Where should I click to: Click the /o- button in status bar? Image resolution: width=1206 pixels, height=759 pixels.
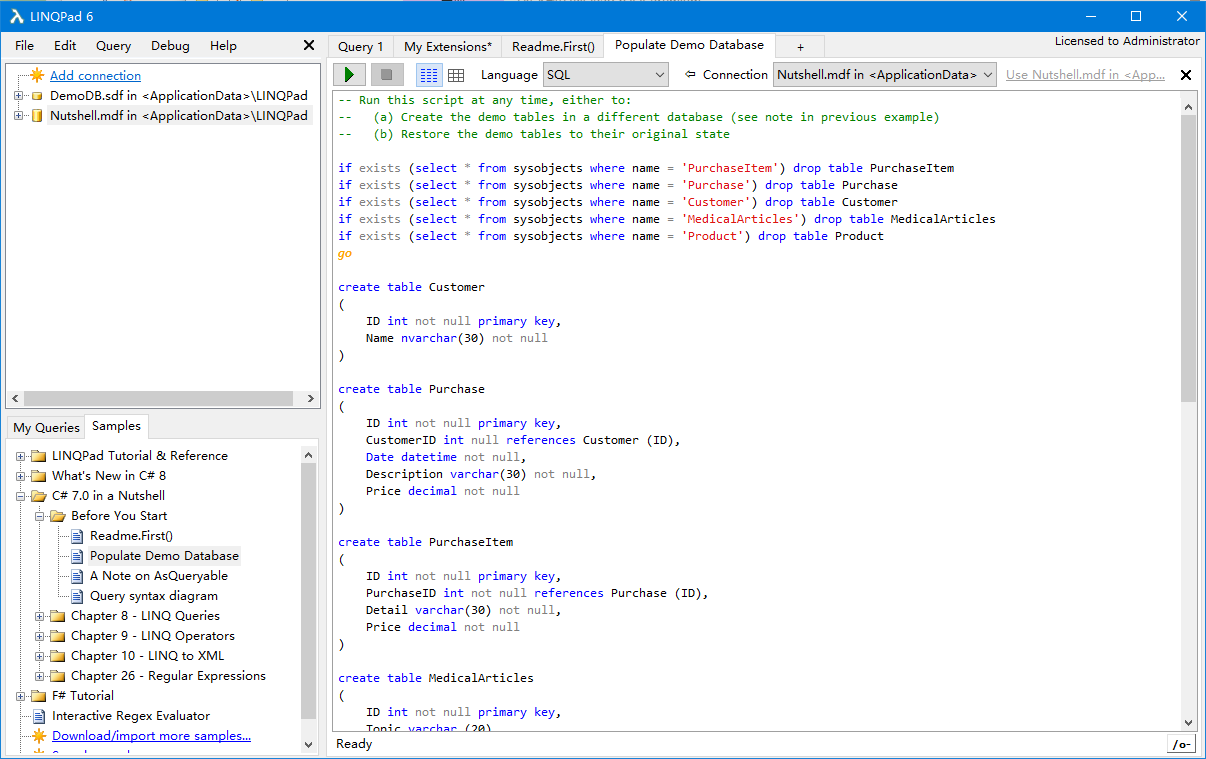pos(1181,744)
